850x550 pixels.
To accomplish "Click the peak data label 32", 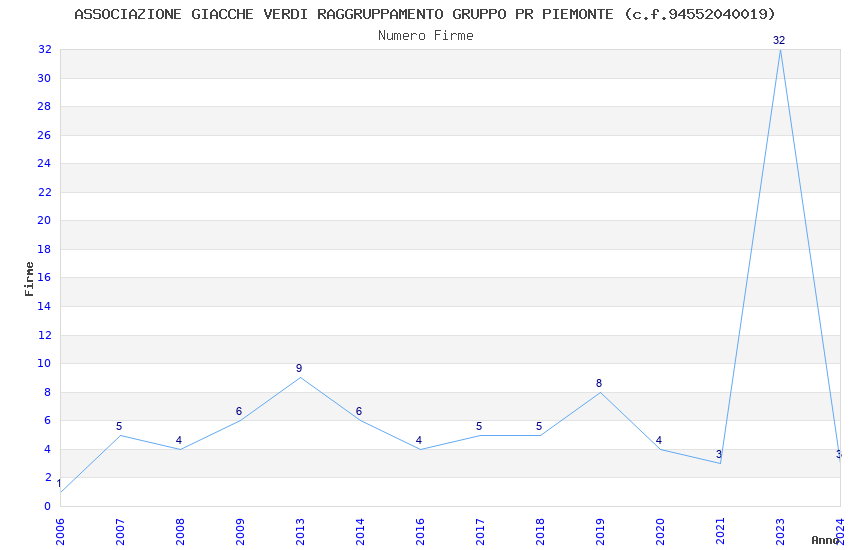I will pyautogui.click(x=779, y=40).
